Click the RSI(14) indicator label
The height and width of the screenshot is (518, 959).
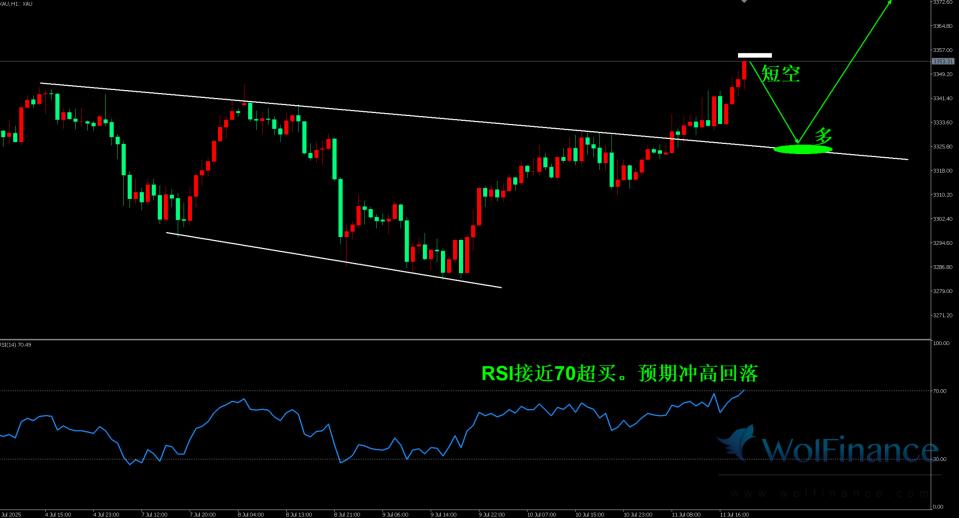16,345
